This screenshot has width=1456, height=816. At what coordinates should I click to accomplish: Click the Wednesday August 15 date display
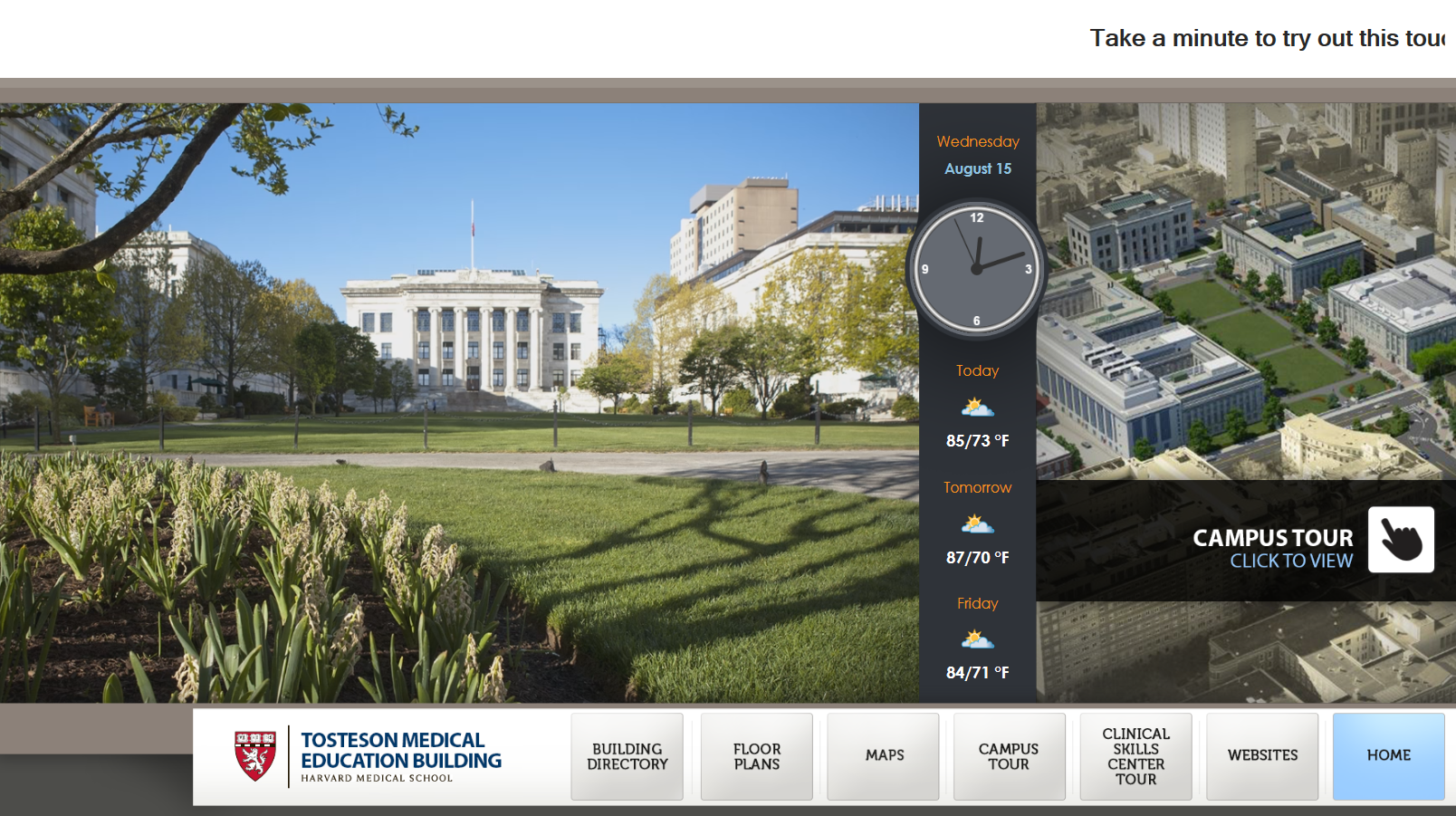coord(977,155)
